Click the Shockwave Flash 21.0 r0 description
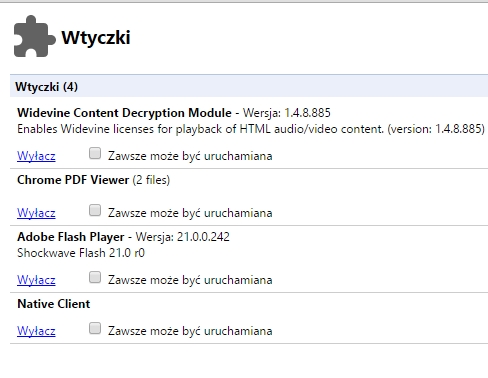 pyautogui.click(x=81, y=253)
